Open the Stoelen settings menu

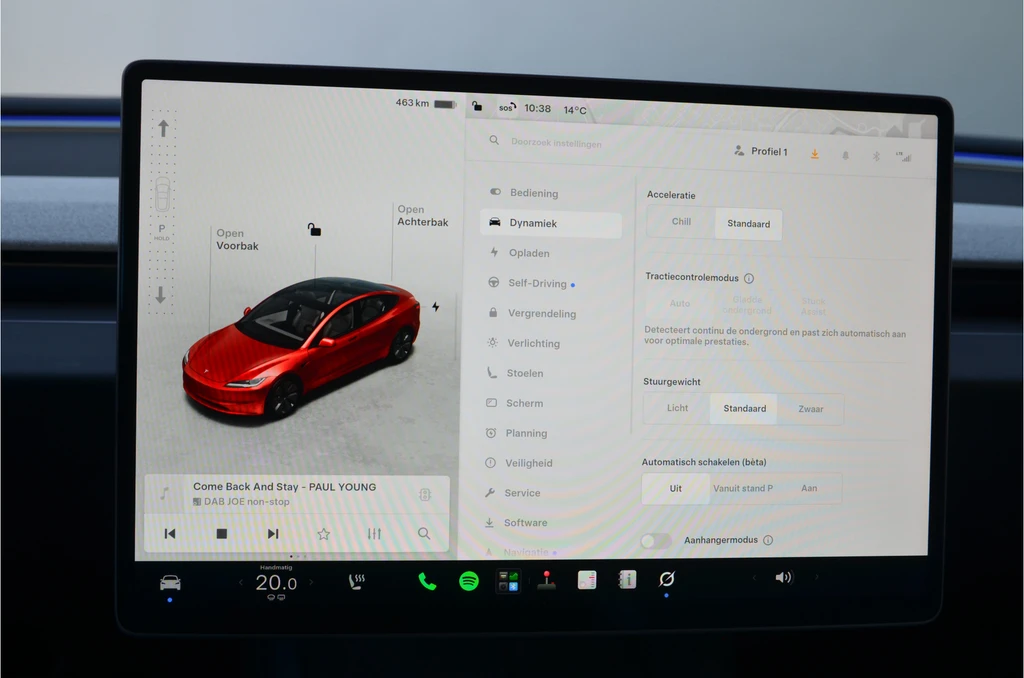point(548,373)
